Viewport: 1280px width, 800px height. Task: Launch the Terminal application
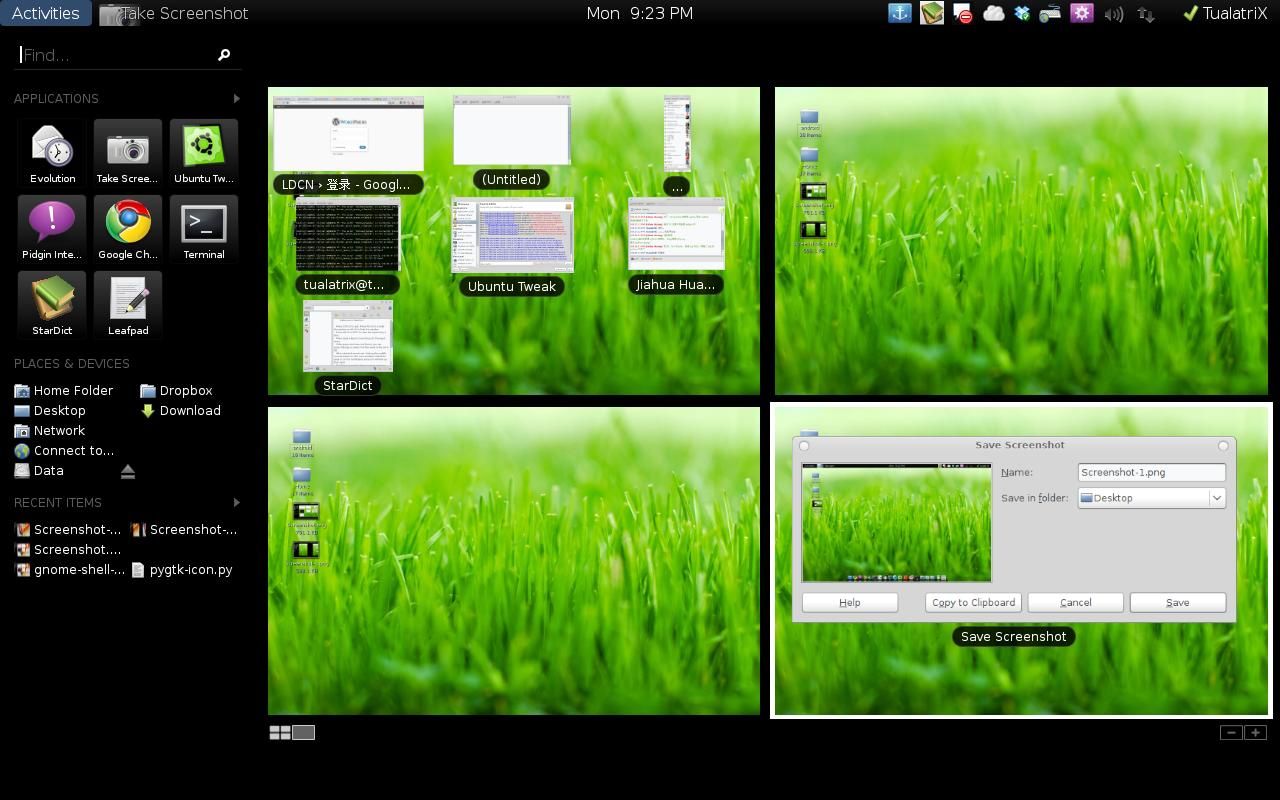coord(204,228)
